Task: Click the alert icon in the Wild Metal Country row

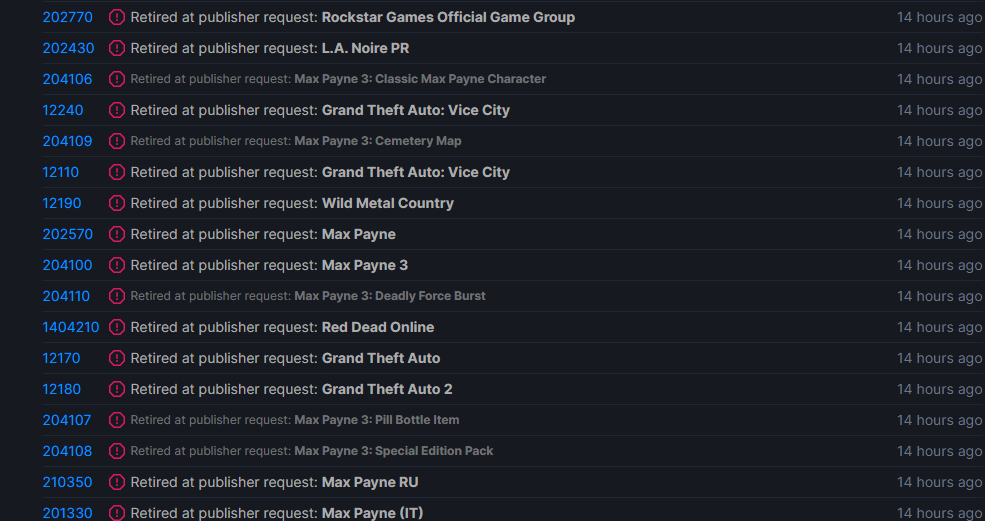Action: (117, 203)
